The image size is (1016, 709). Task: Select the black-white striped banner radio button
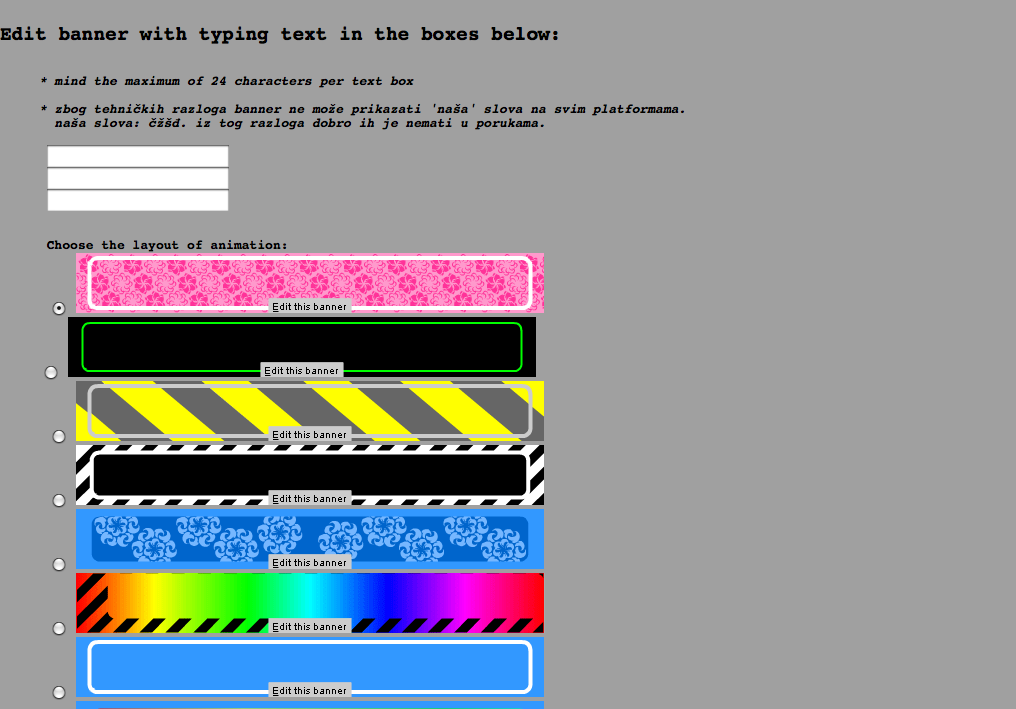tap(59, 500)
